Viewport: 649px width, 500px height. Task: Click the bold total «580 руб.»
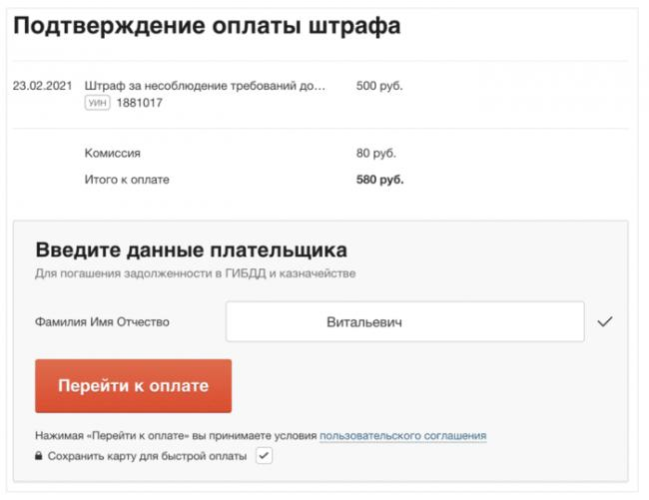coord(379,180)
